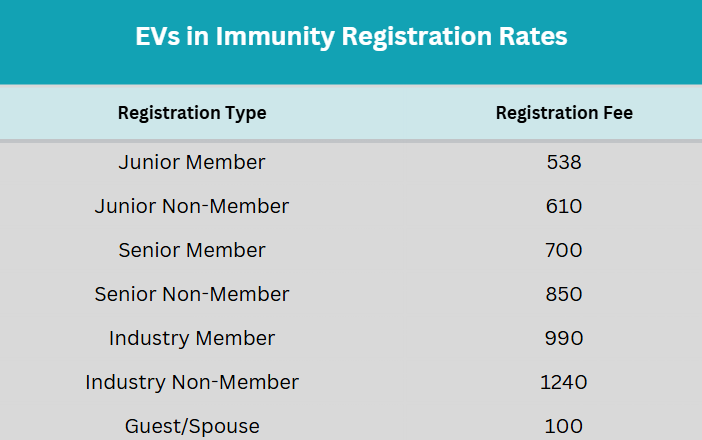Click the 610 fee value
This screenshot has height=440, width=702.
click(x=564, y=206)
